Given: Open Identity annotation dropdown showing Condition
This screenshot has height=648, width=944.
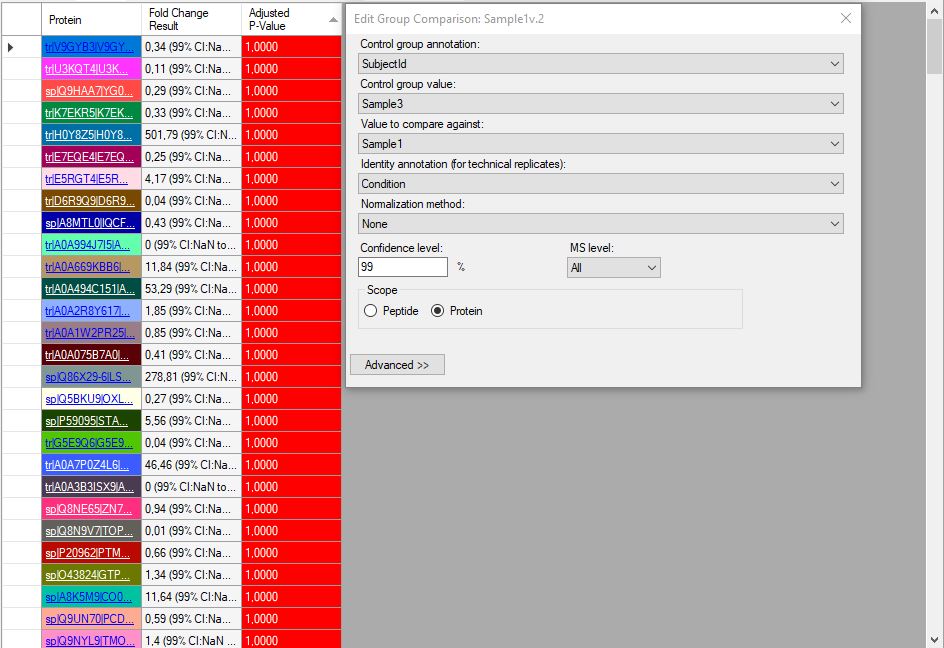Looking at the screenshot, I should pos(601,184).
